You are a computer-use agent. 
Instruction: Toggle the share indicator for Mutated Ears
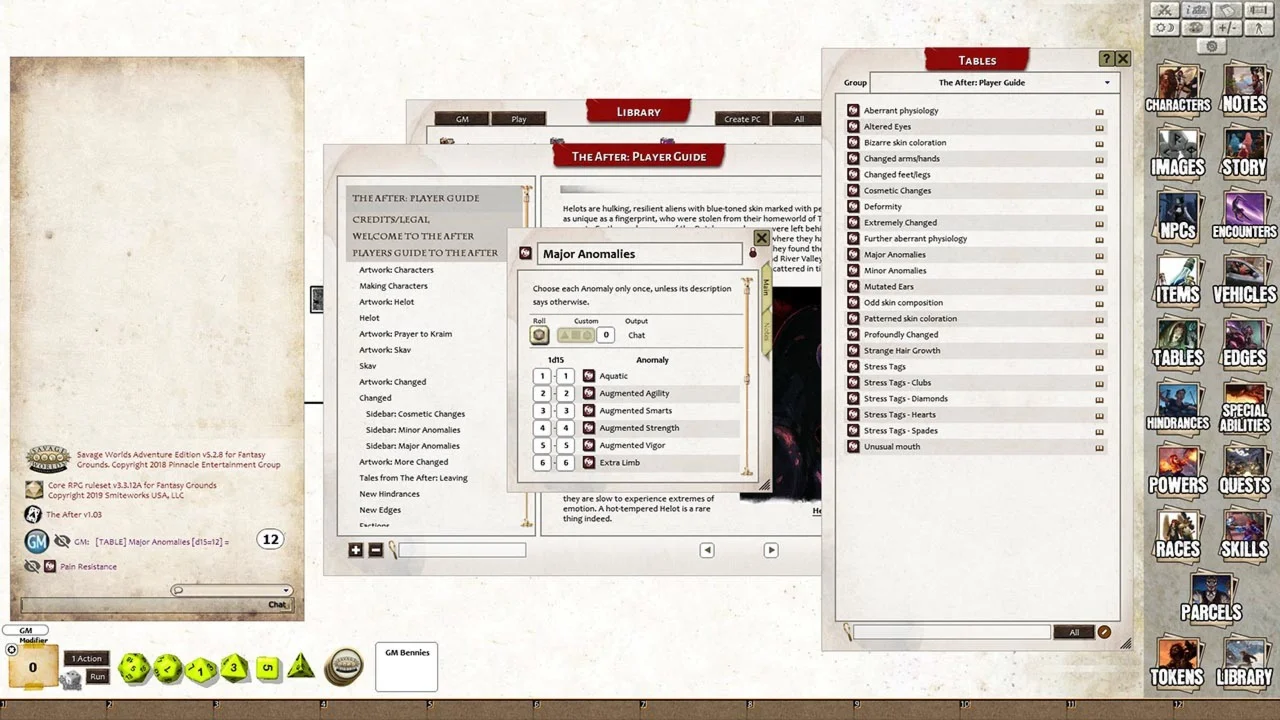click(1099, 287)
